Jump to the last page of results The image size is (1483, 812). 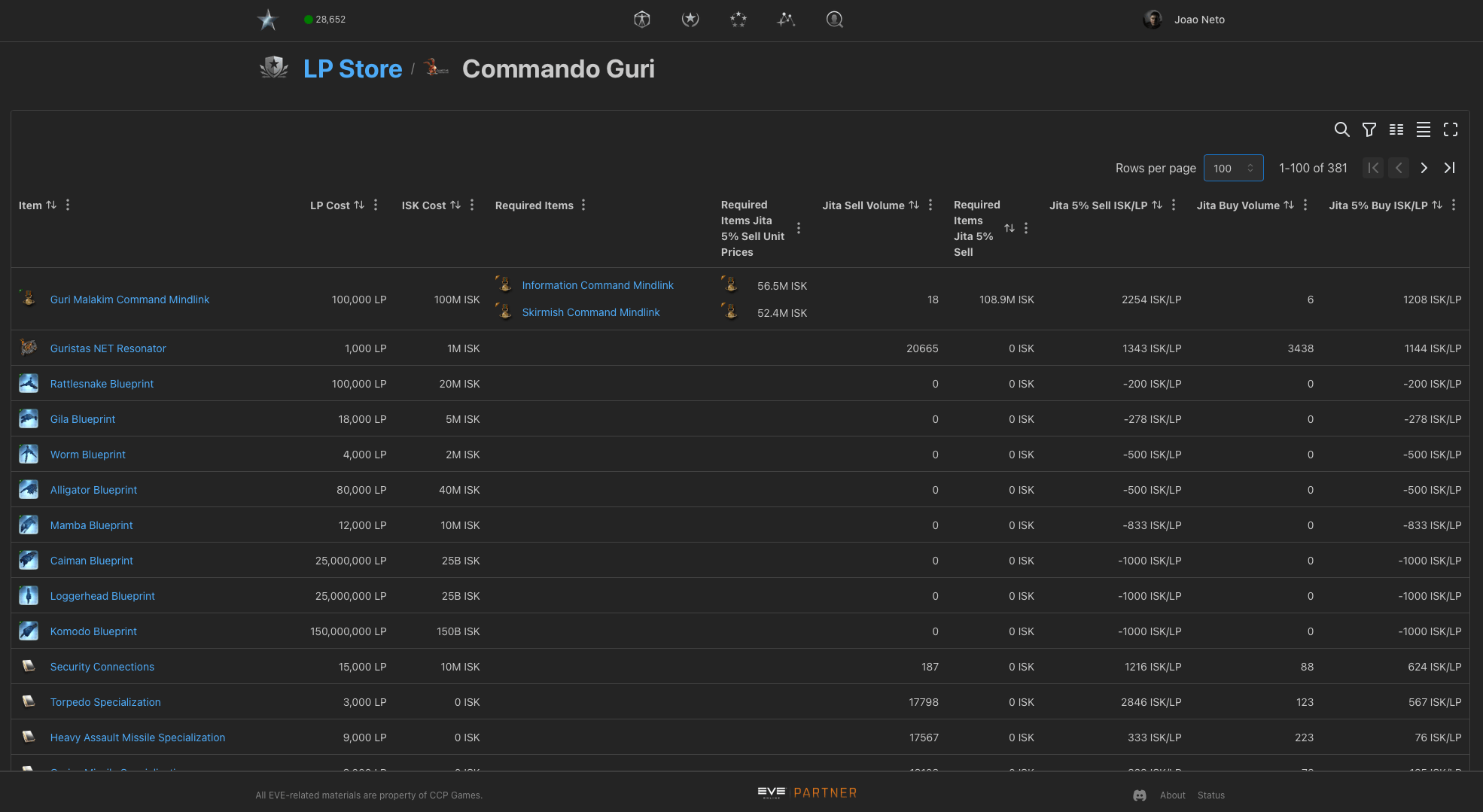click(x=1450, y=168)
